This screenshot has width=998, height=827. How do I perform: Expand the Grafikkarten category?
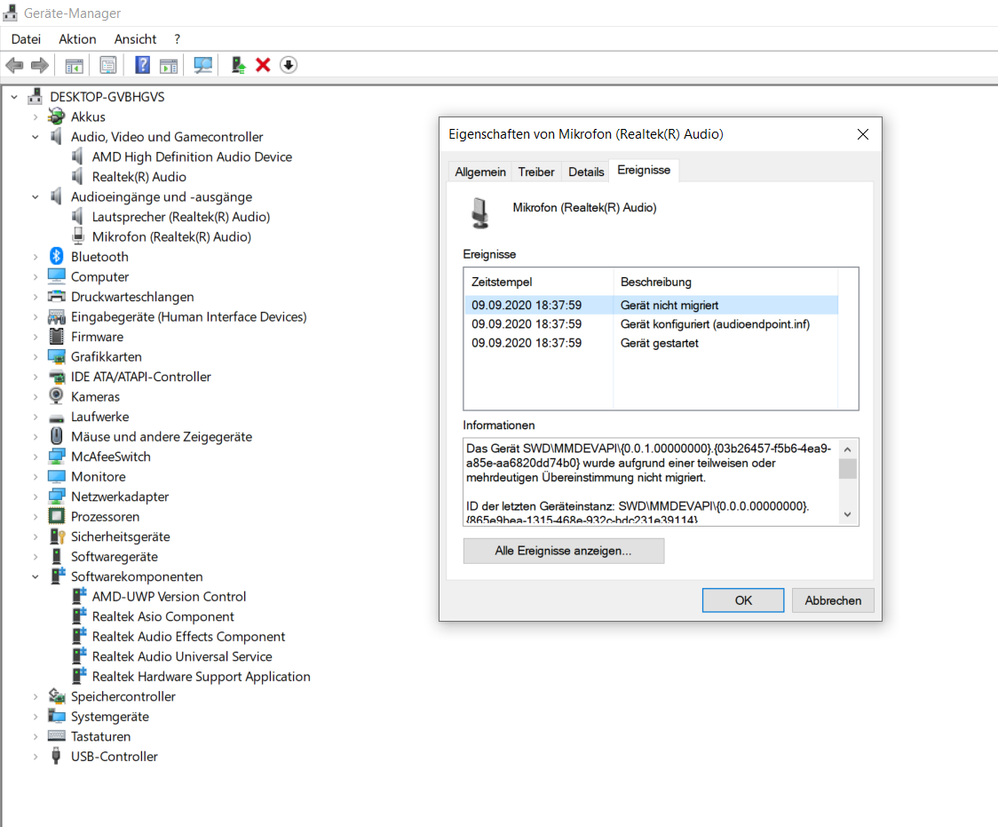pyautogui.click(x=36, y=357)
